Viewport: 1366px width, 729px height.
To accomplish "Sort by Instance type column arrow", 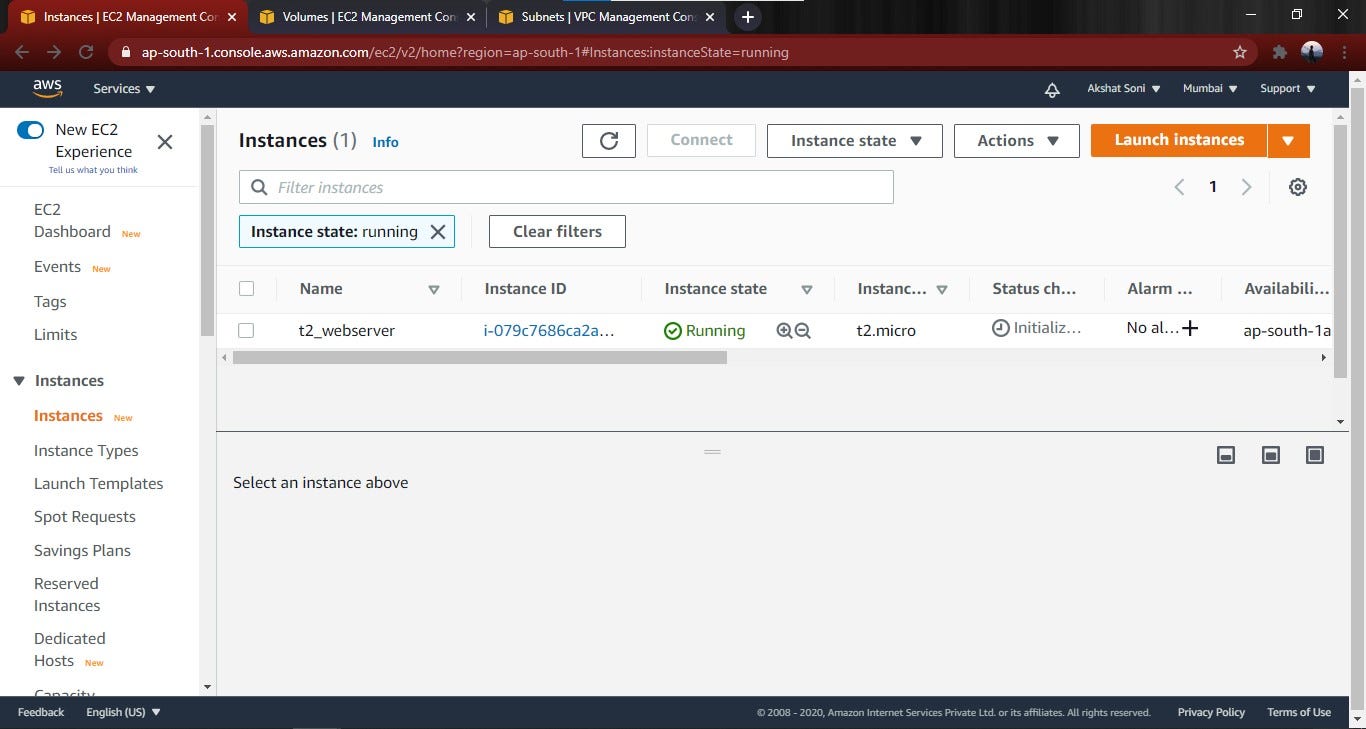I will (x=942, y=290).
